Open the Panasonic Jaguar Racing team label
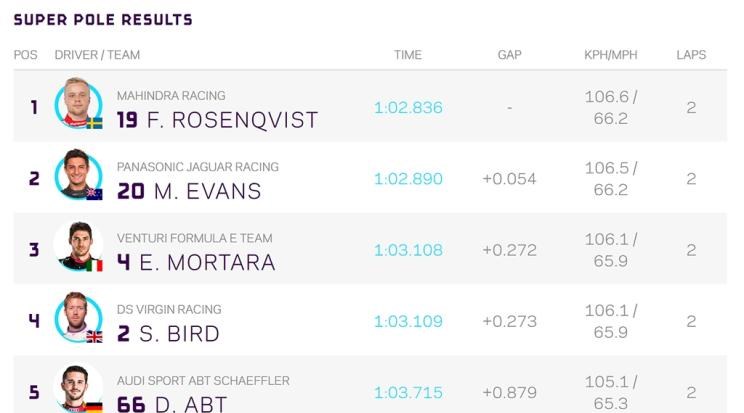The width and height of the screenshot is (744, 413). point(198,167)
